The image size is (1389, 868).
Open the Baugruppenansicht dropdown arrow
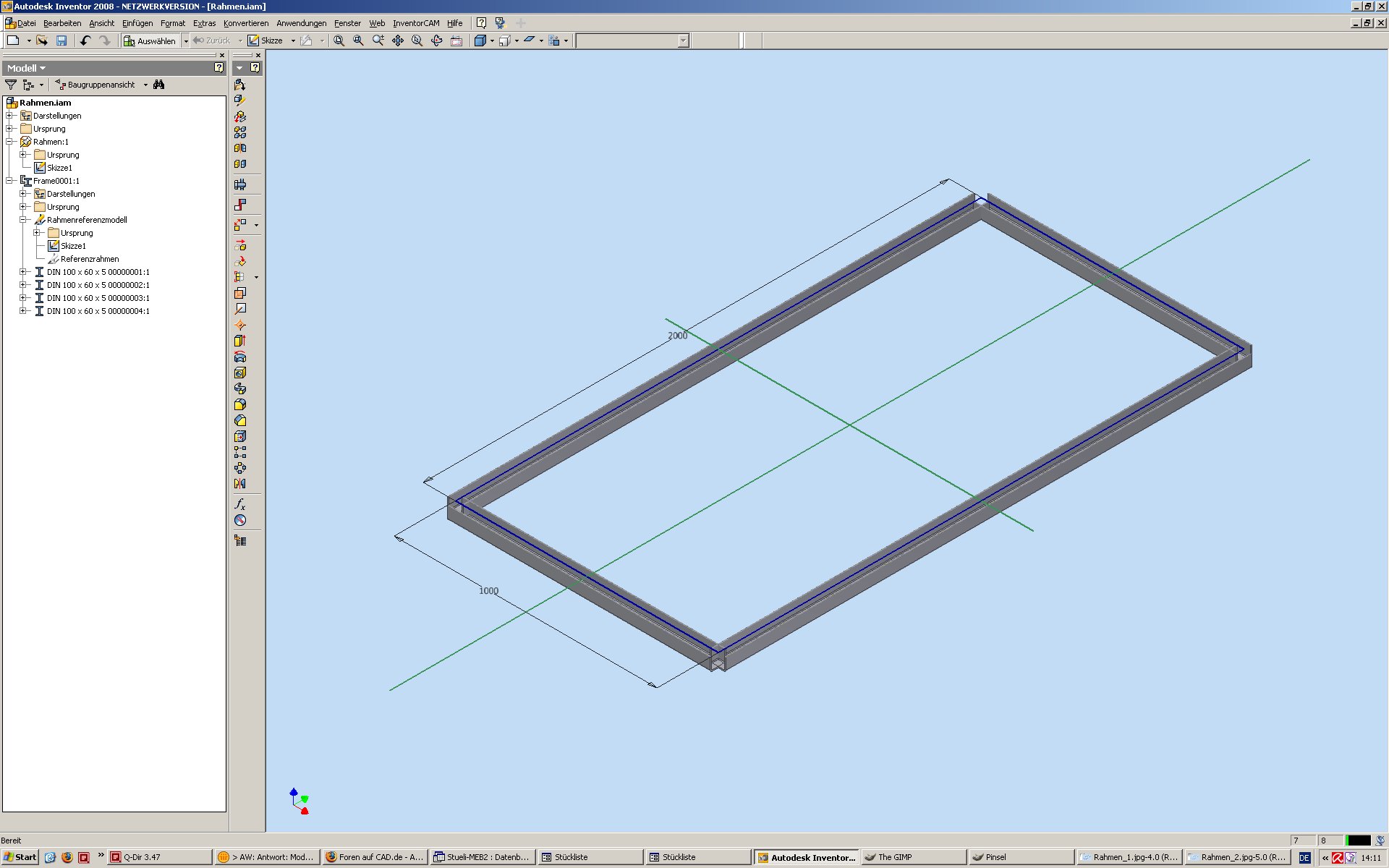tap(145, 85)
